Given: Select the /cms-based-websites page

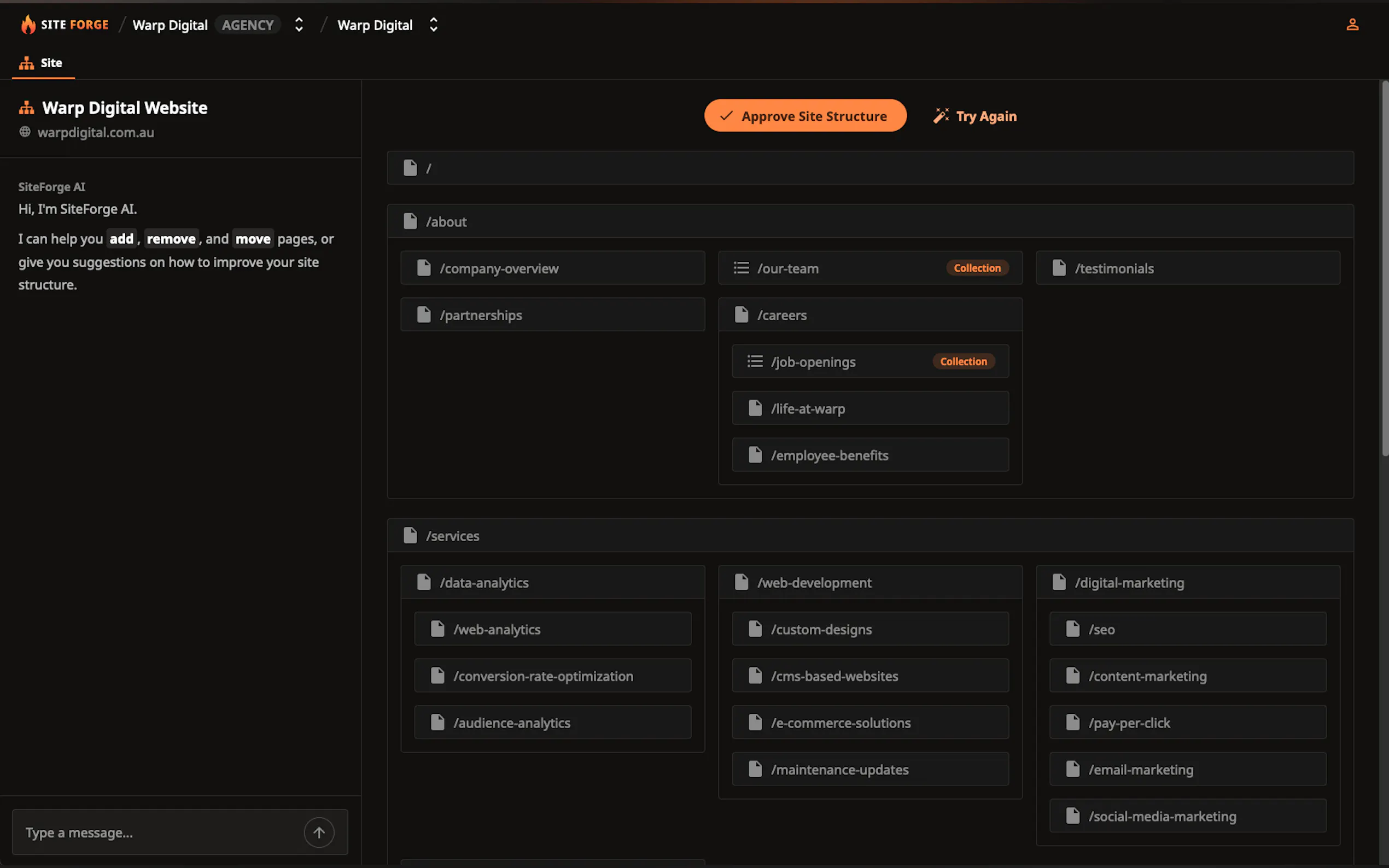Looking at the screenshot, I should coord(870,676).
